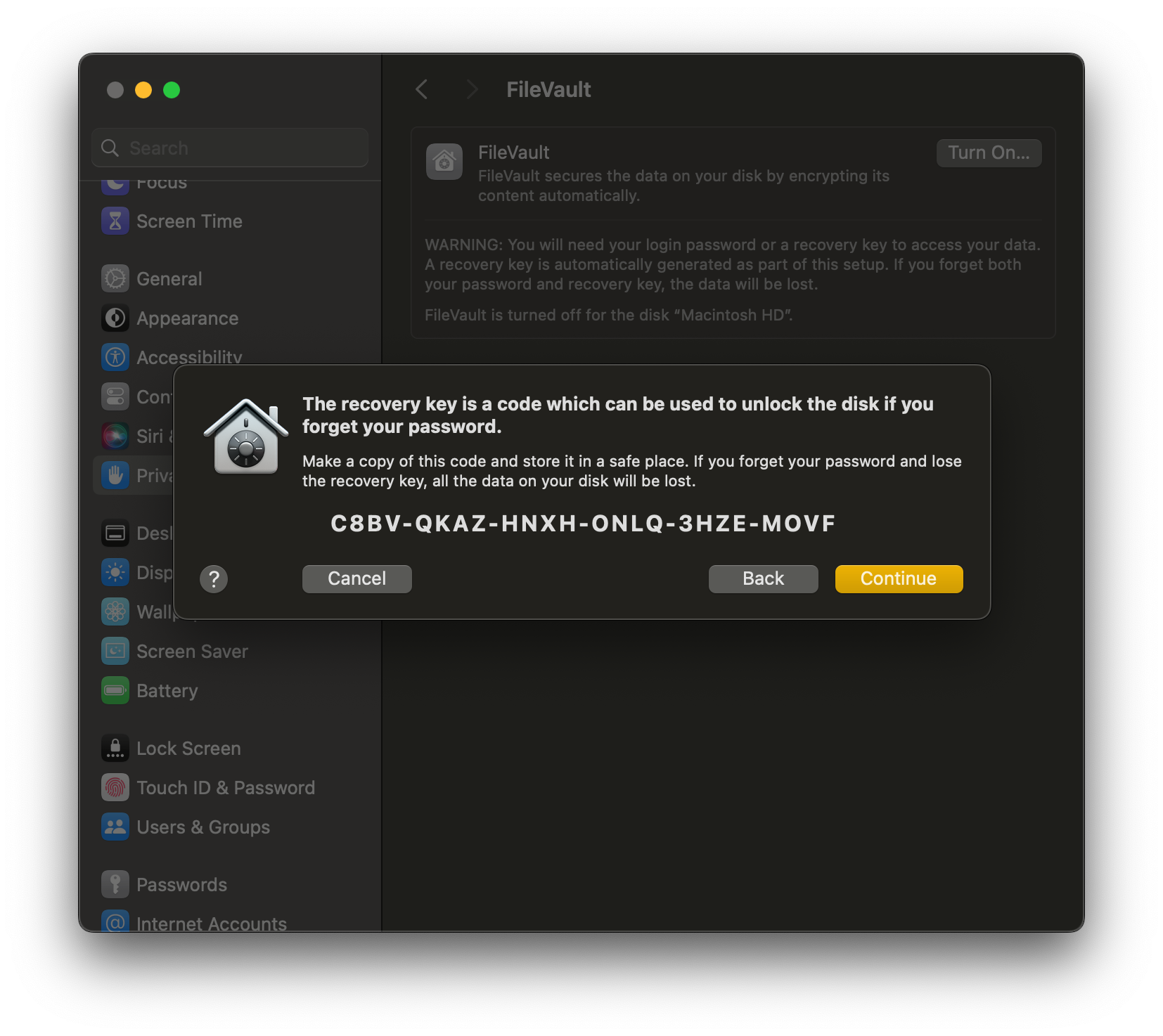Open Accessibility settings

pos(230,357)
